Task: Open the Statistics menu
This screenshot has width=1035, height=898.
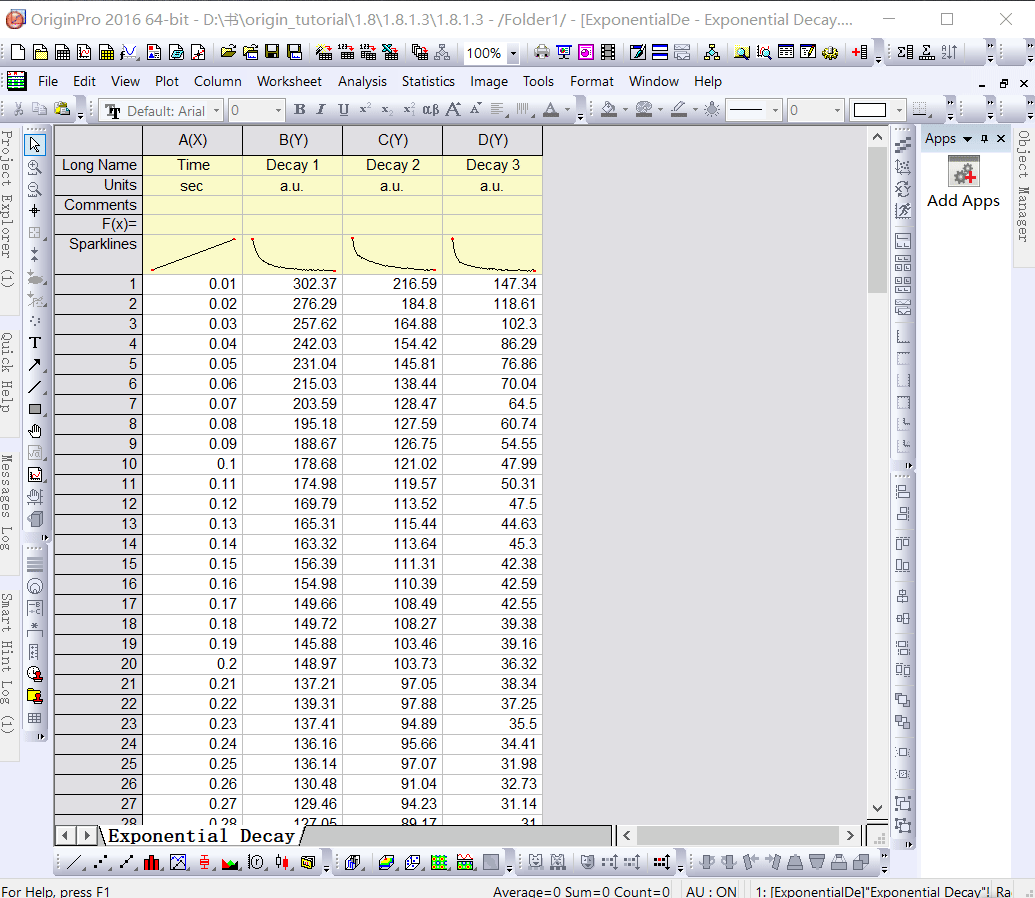Action: tap(428, 81)
